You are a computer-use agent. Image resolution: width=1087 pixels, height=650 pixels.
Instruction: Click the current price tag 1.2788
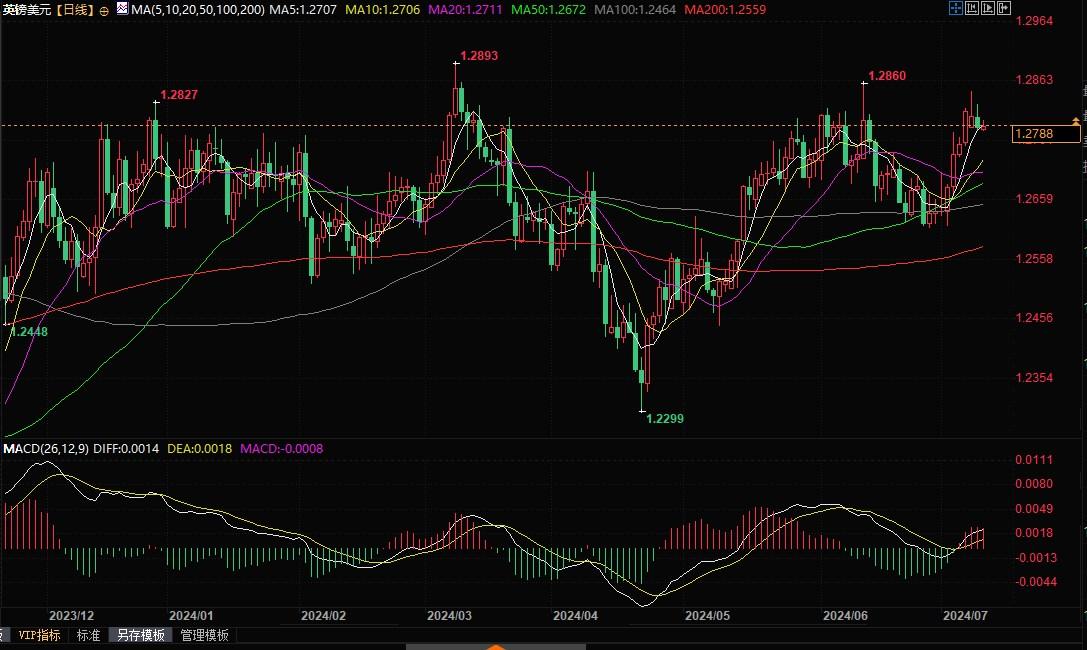[x=1046, y=134]
